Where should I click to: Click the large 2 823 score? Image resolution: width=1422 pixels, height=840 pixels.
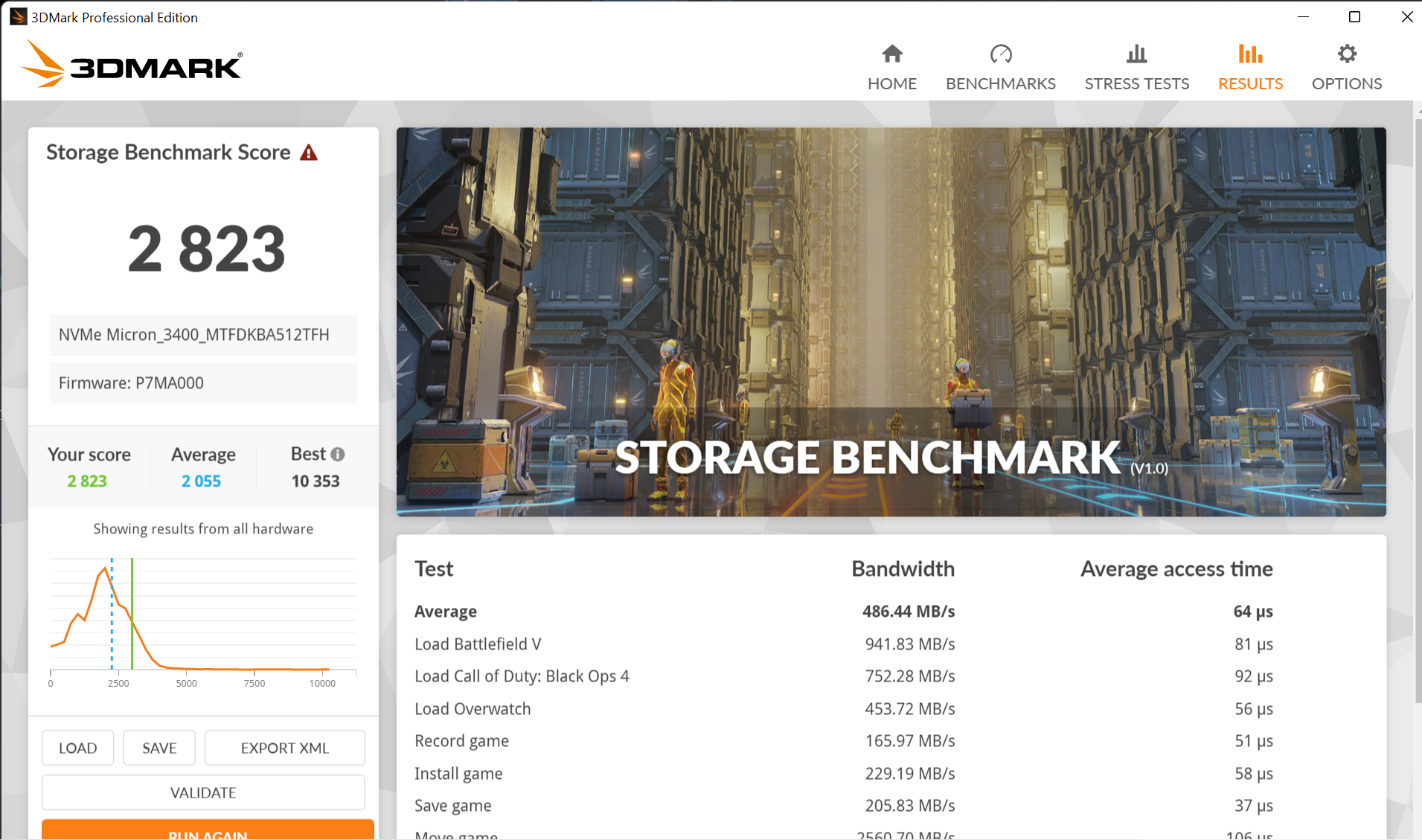click(207, 249)
